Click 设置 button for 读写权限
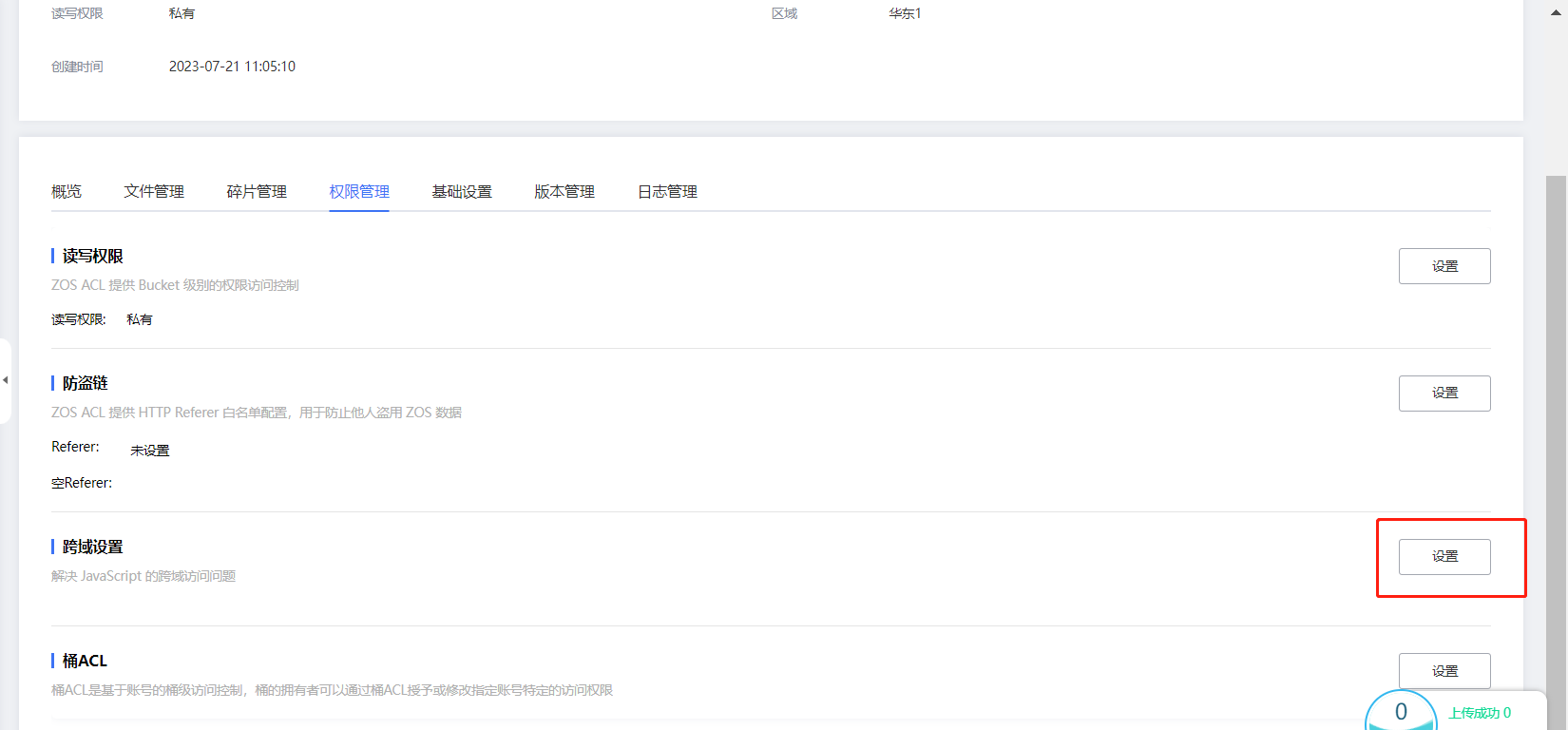1568x730 pixels. (x=1444, y=266)
